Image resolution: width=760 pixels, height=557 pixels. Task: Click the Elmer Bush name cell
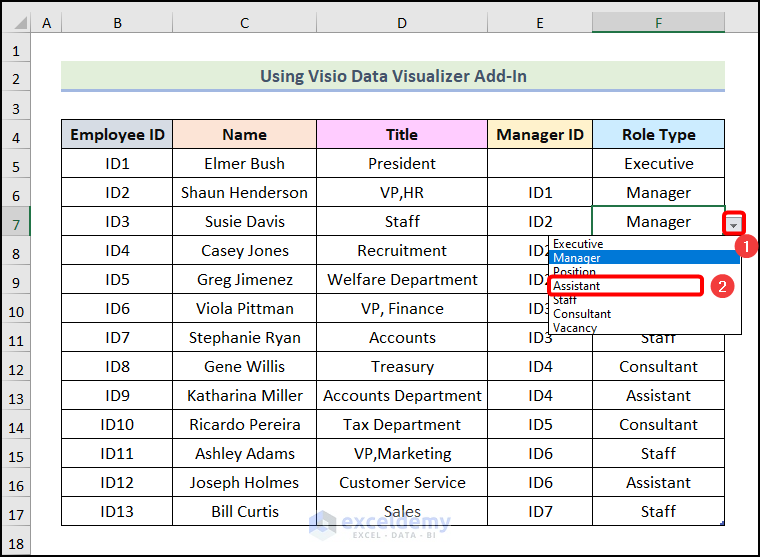click(x=244, y=164)
